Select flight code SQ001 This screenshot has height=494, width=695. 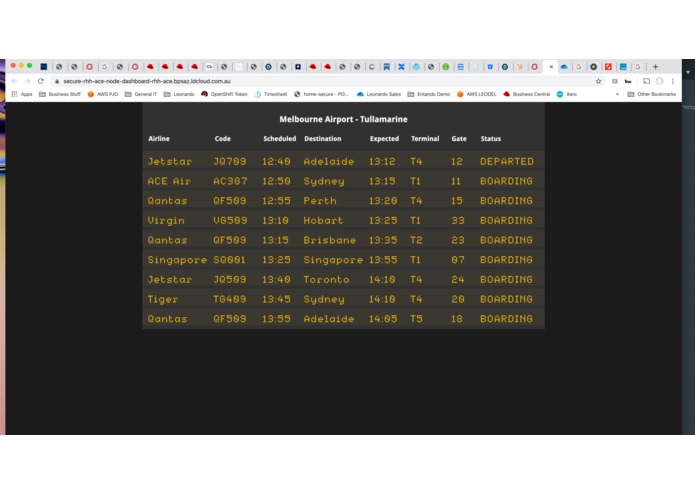(x=229, y=260)
